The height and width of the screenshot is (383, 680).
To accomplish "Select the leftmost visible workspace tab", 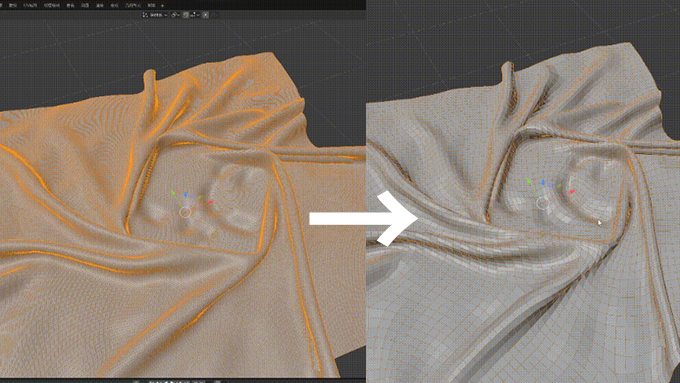I will coord(13,6).
